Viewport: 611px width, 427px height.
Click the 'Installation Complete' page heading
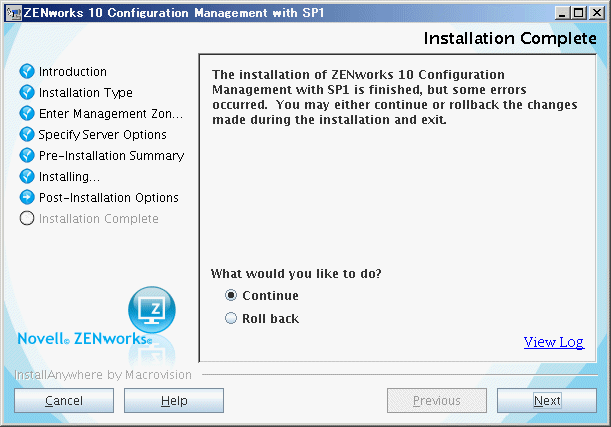510,38
